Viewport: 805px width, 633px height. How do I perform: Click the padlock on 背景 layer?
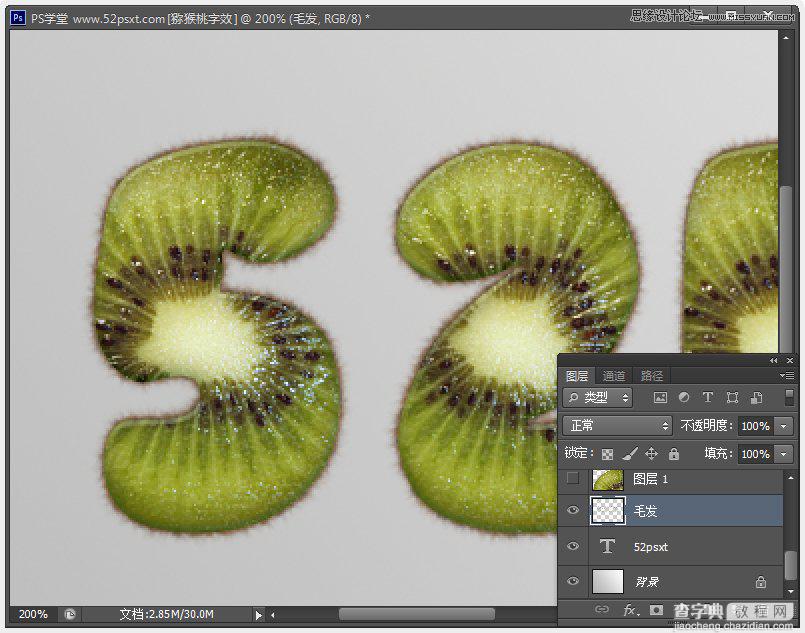[x=761, y=582]
